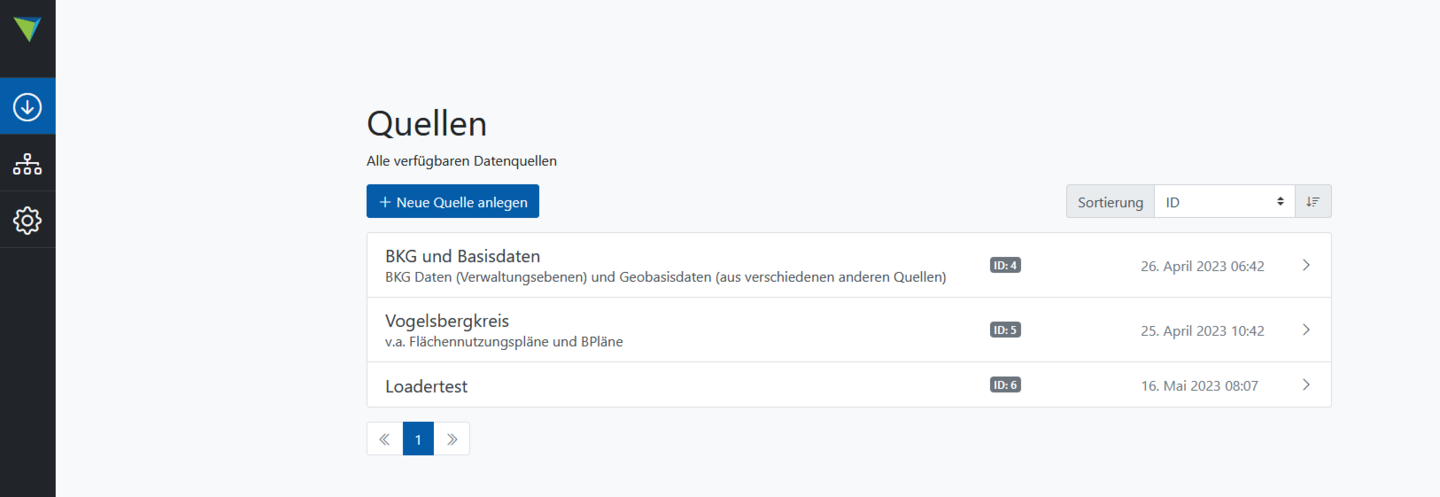Screen dimensions: 1440x497
Task: Click chevron arrow of Vogelsbergkreis row
Action: point(1306,330)
